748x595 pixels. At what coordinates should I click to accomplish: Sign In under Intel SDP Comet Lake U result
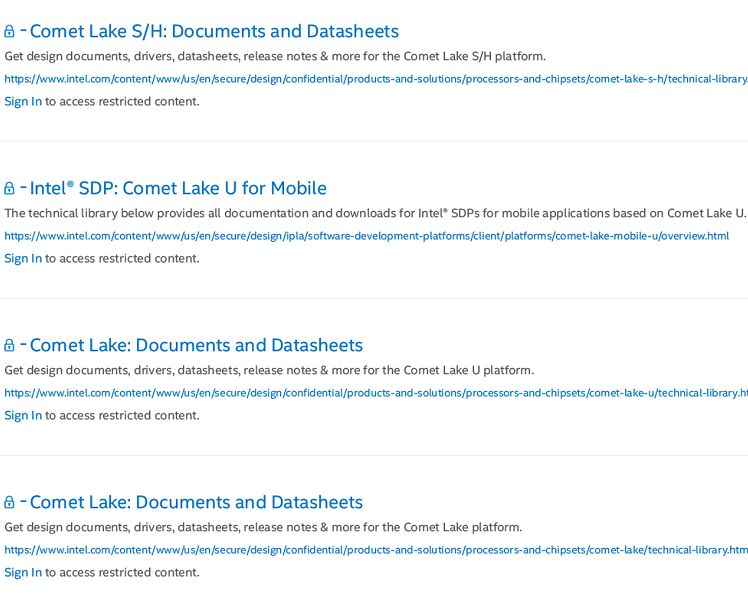(23, 259)
